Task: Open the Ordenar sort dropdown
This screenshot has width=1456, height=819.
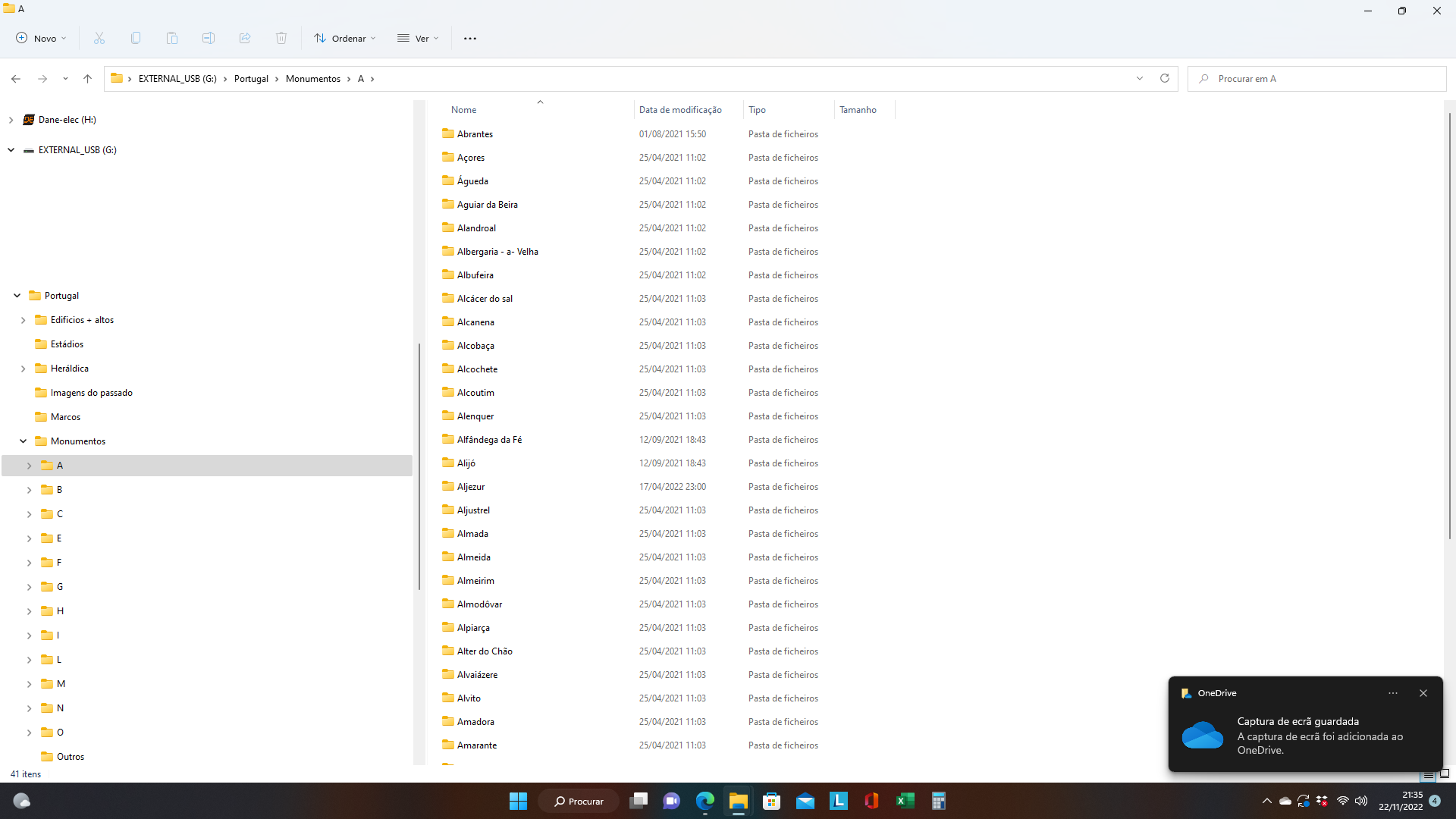Action: coord(345,38)
